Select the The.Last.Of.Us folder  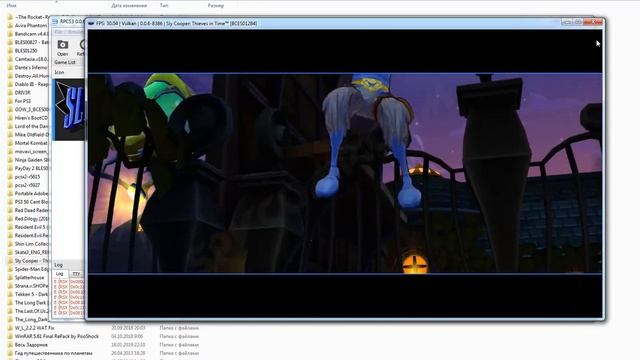31,311
